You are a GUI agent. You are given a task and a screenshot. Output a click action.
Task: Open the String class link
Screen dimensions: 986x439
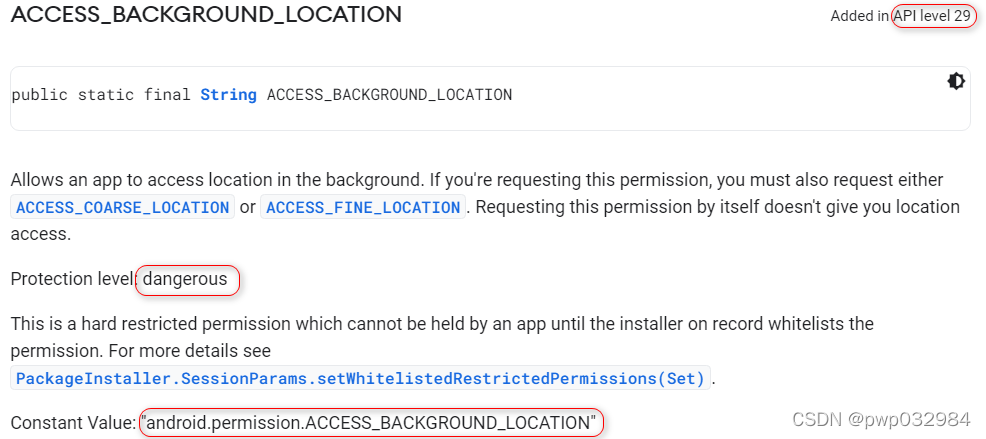coord(228,95)
